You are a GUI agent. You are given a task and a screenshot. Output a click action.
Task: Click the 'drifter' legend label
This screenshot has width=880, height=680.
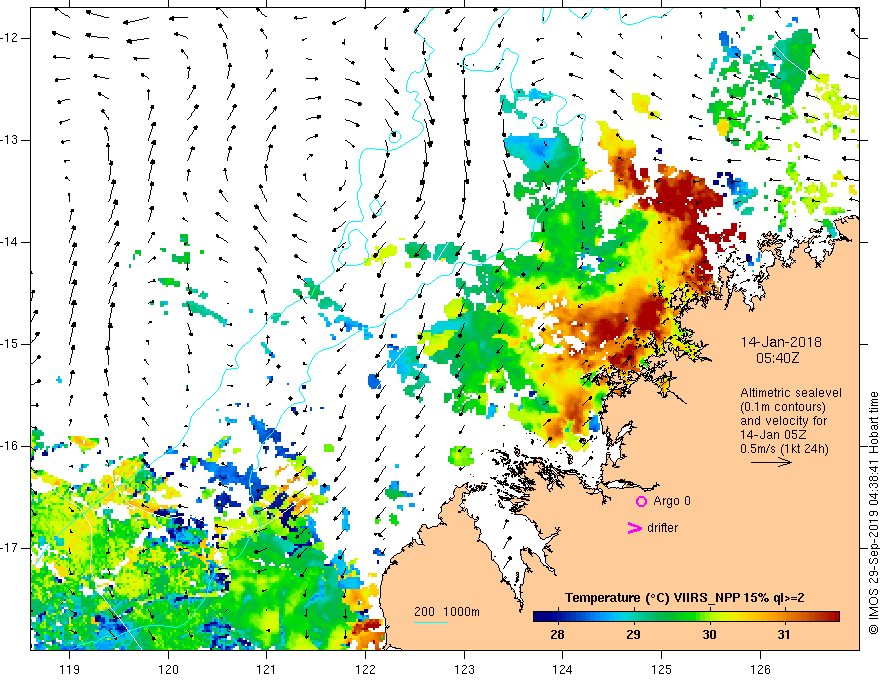coord(662,528)
